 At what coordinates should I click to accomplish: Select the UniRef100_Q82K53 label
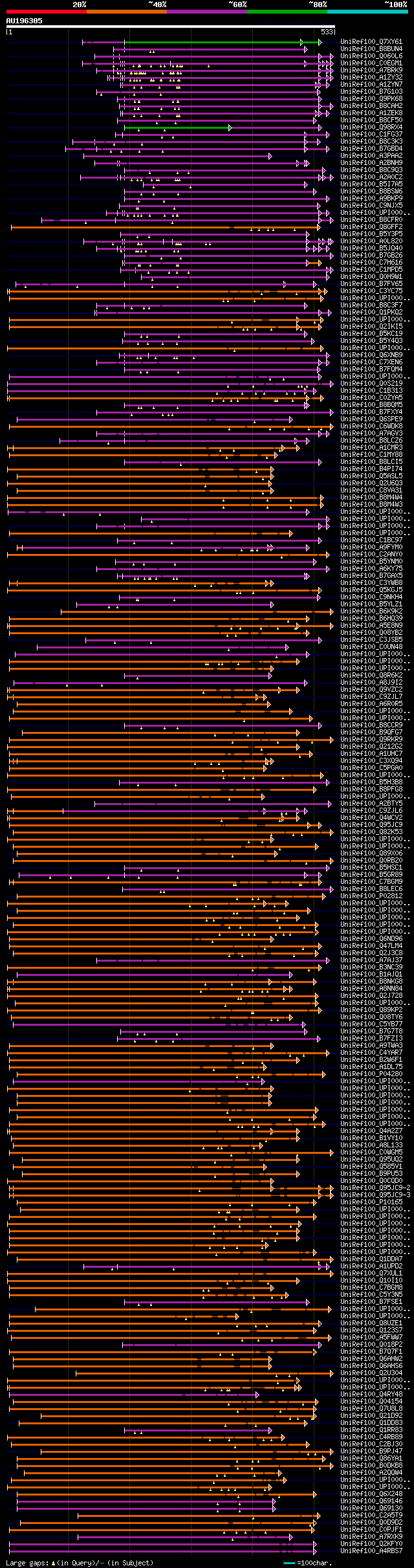coord(371,832)
